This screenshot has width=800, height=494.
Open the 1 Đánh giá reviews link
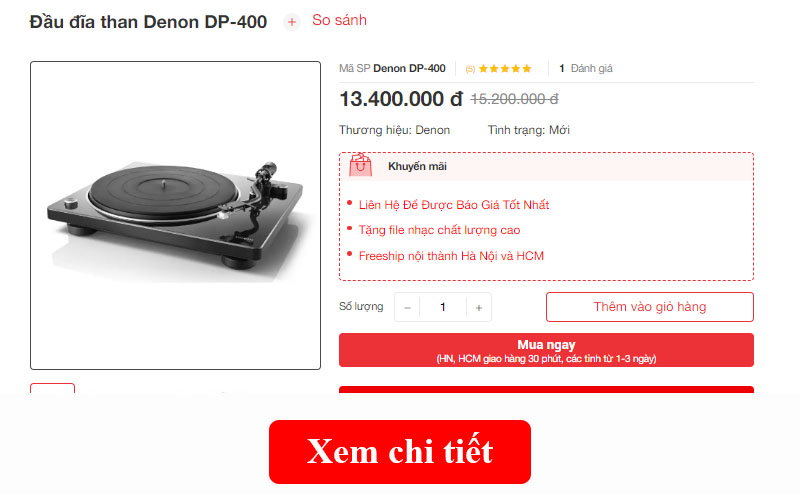pyautogui.click(x=585, y=68)
